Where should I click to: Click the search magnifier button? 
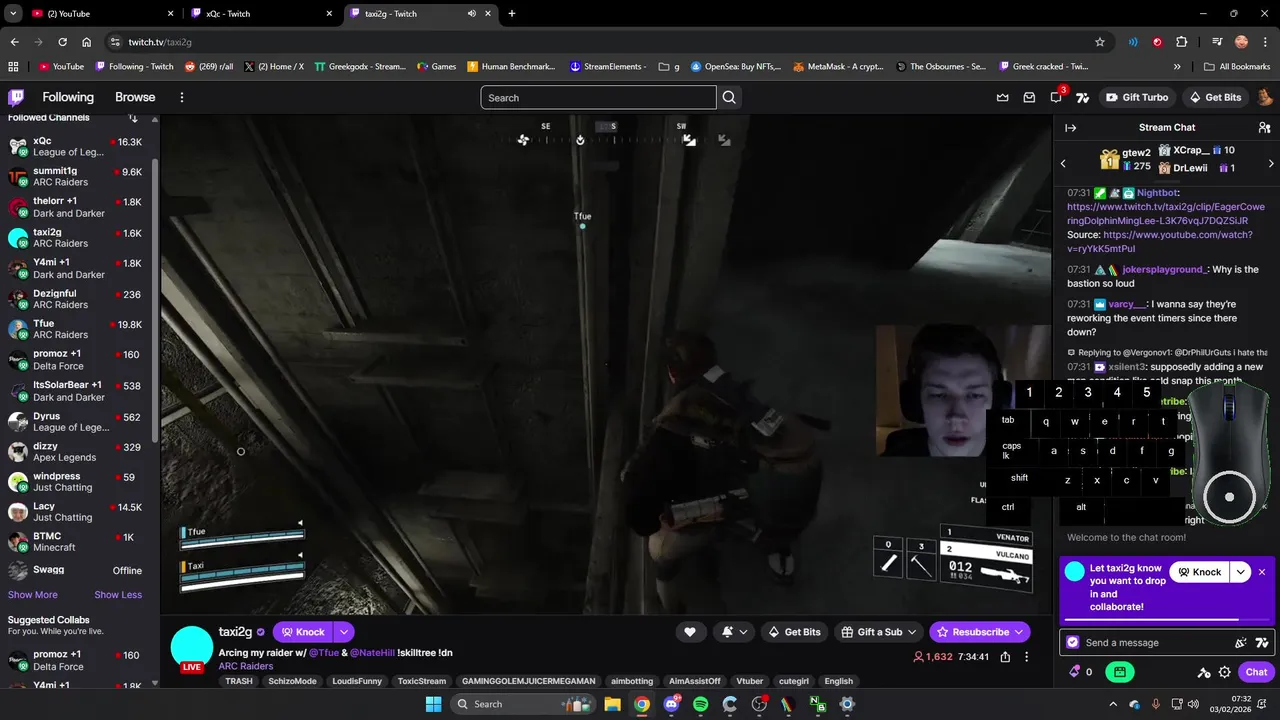click(729, 97)
